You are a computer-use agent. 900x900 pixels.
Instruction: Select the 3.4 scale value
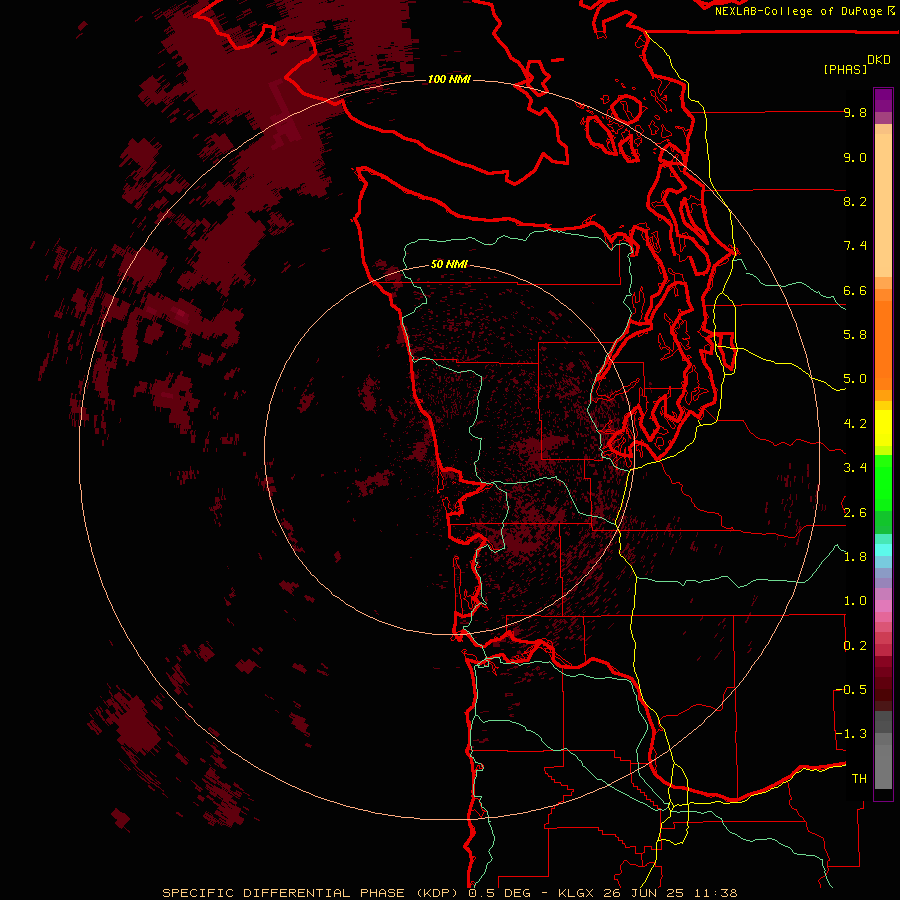pos(855,468)
